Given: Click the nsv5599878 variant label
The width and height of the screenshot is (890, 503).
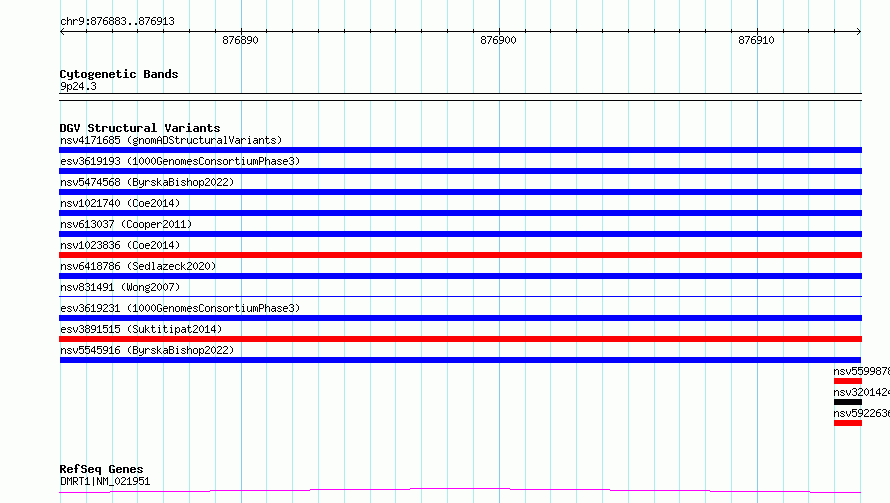Looking at the screenshot, I should [x=862, y=371].
